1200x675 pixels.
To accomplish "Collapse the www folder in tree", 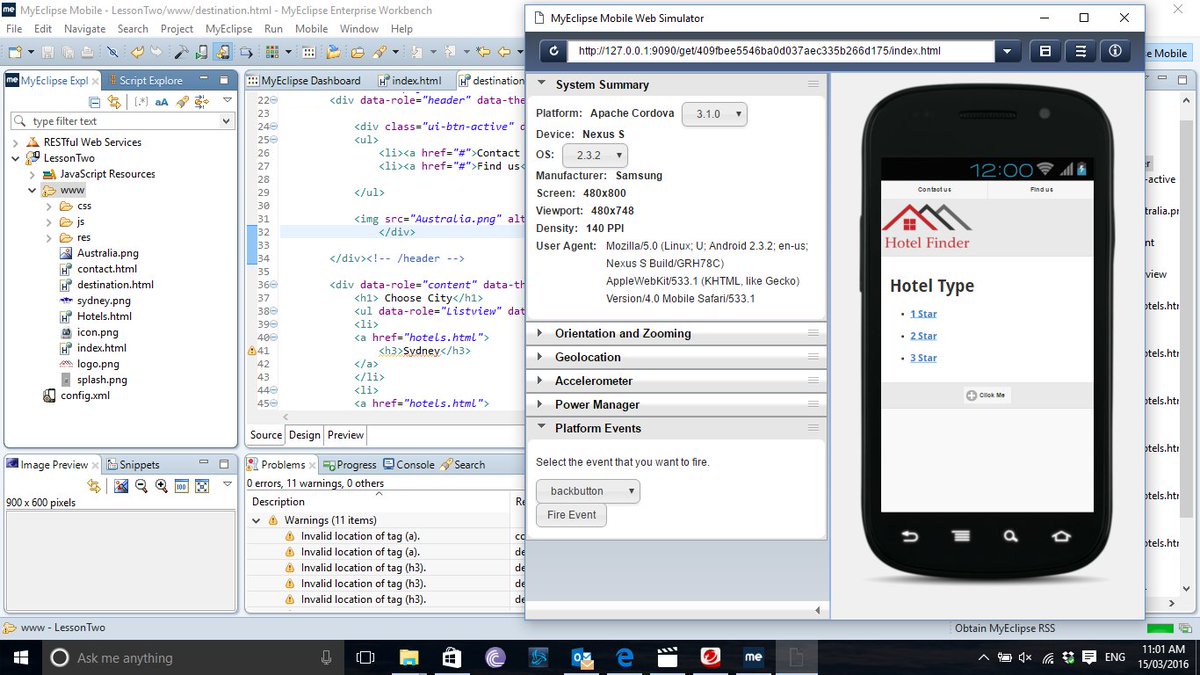I will (32, 190).
